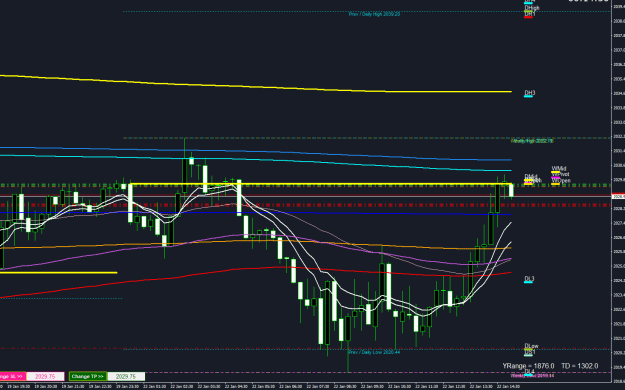Select the take-profit price field 2029.75
The height and width of the screenshot is (390, 625).
click(x=126, y=376)
